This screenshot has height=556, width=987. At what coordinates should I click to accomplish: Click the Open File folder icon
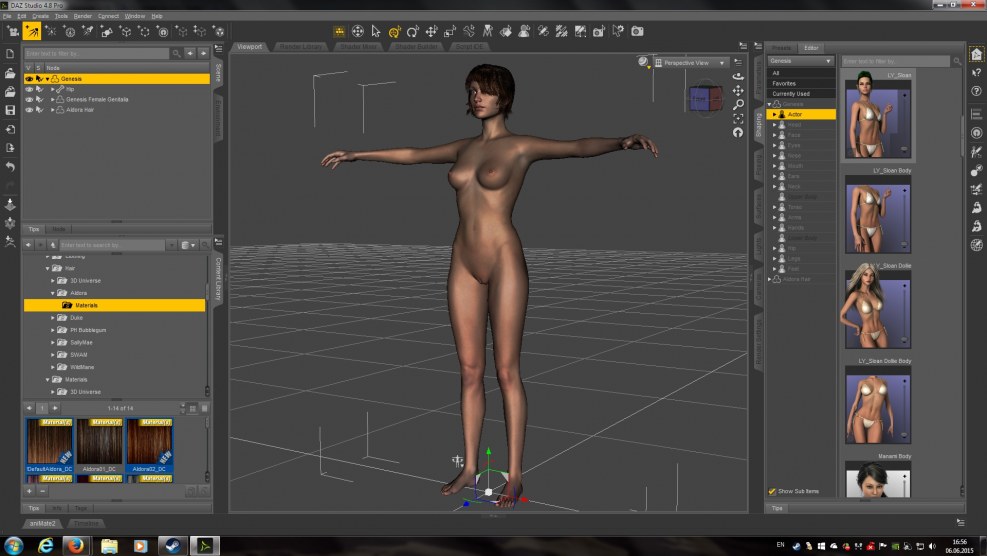[10, 73]
